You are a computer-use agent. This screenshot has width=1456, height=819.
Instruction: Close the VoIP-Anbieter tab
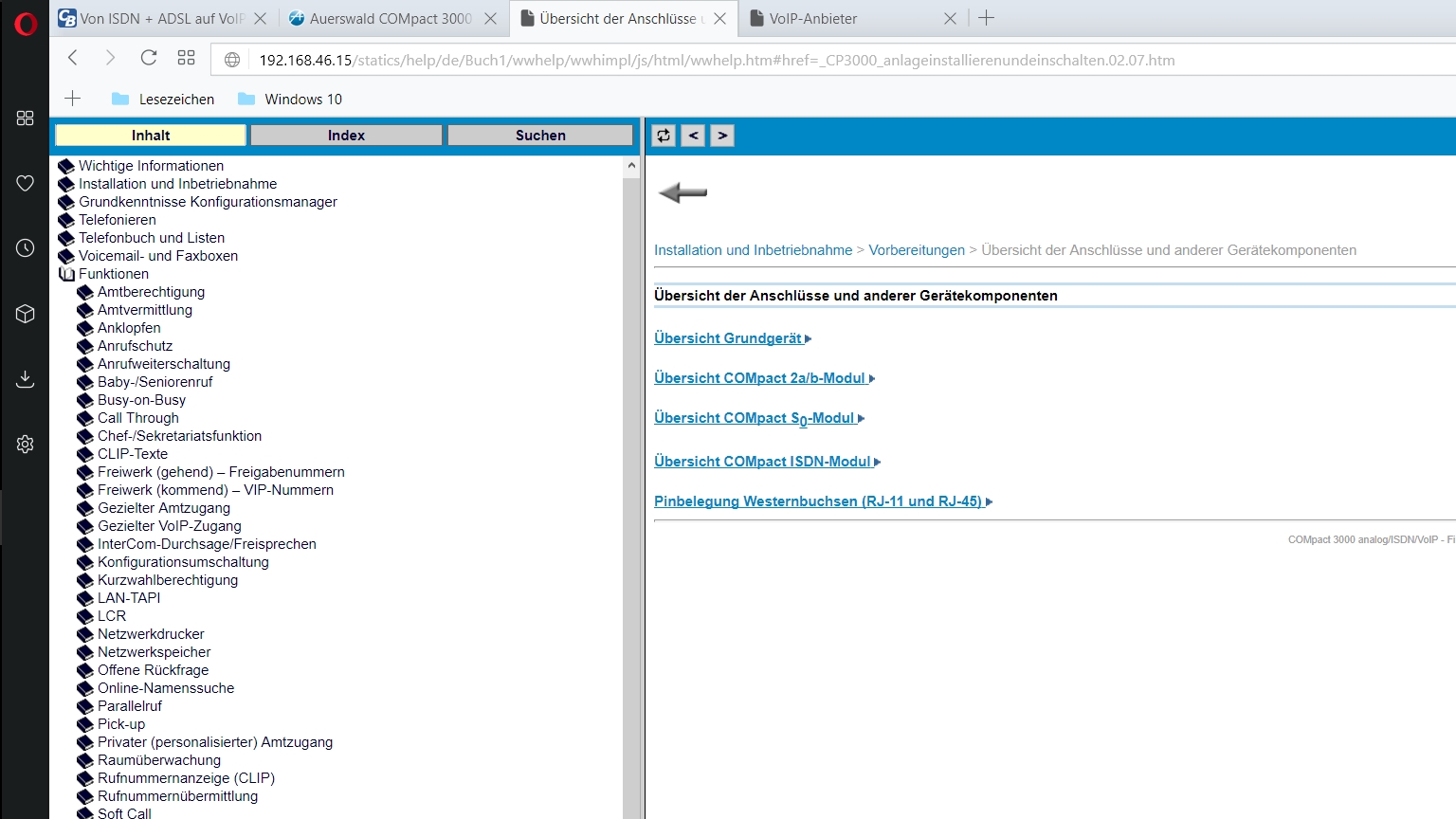tap(950, 18)
